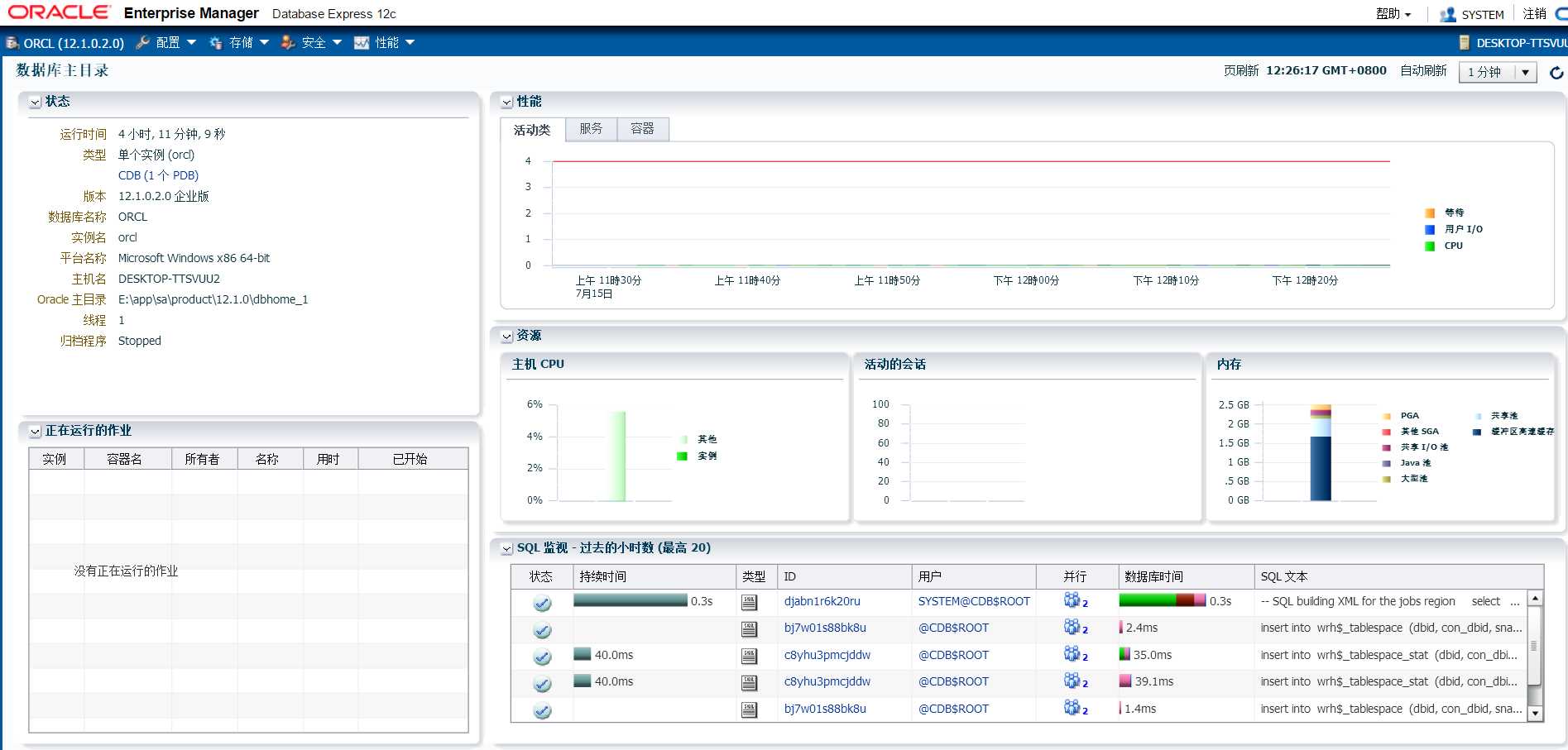
Task: Open the auto-refresh 1 分钟 dropdown
Action: 1497,73
